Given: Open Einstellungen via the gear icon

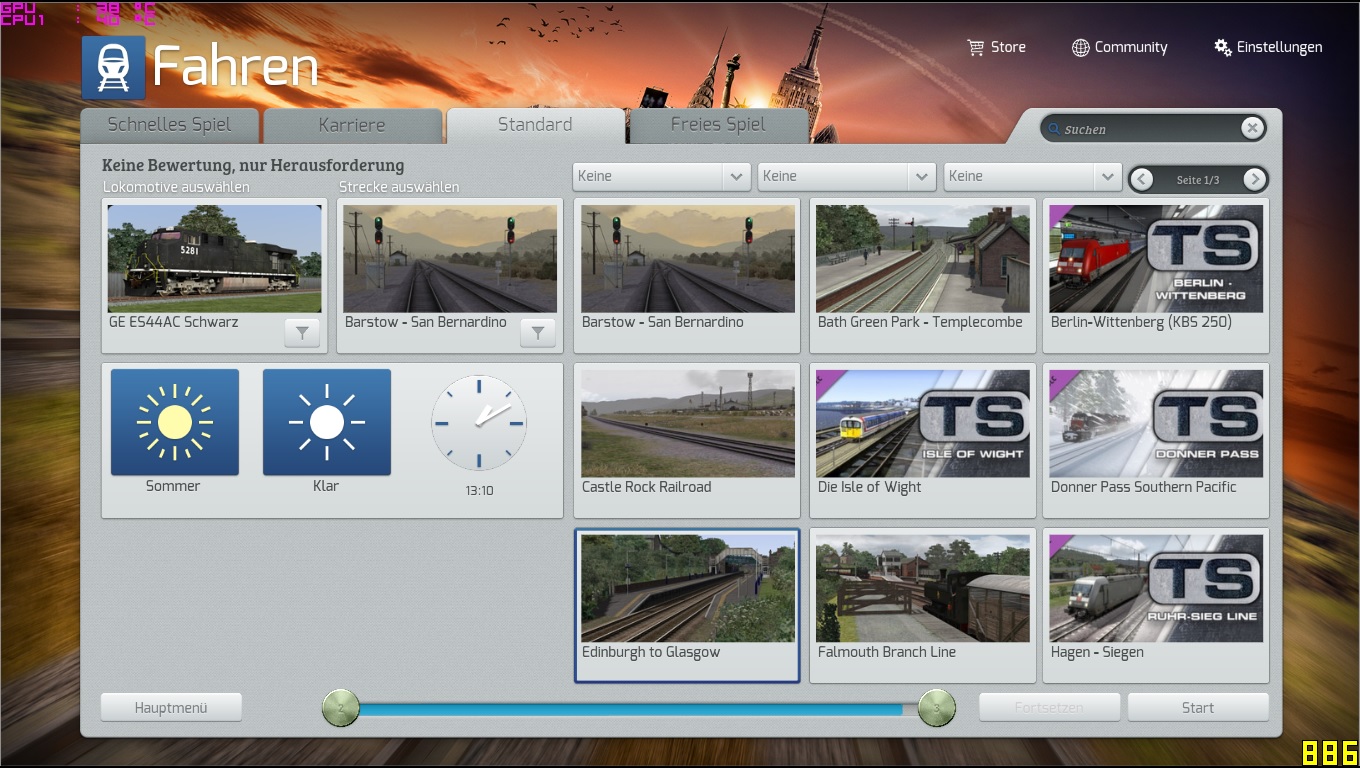Looking at the screenshot, I should click(1222, 47).
